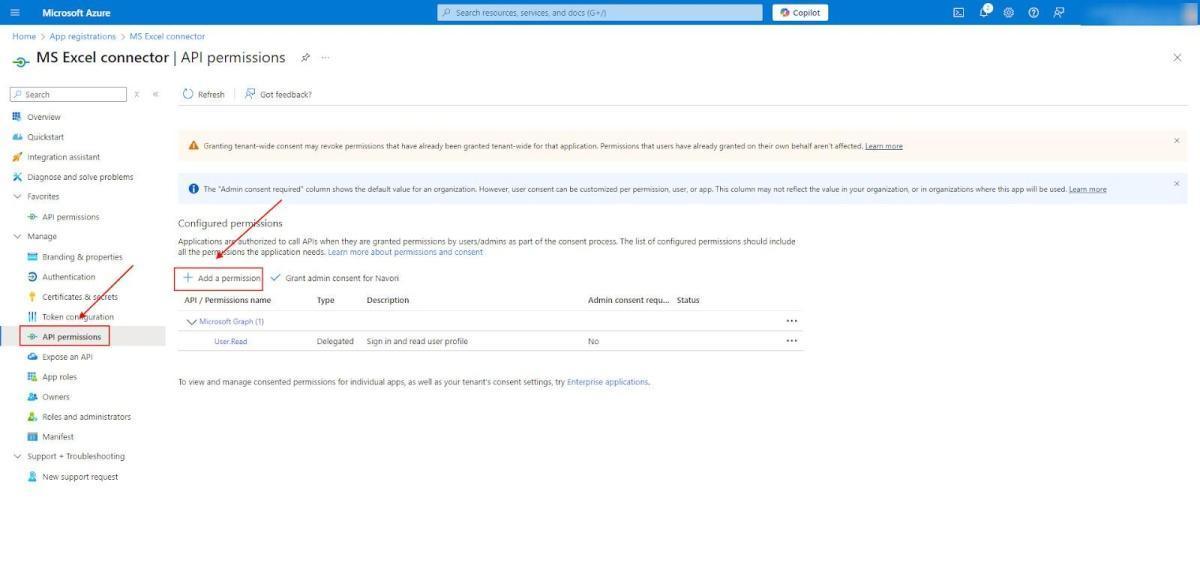The width and height of the screenshot is (1200, 569).
Task: Click Got feedback? in the toolbar
Action: point(278,94)
